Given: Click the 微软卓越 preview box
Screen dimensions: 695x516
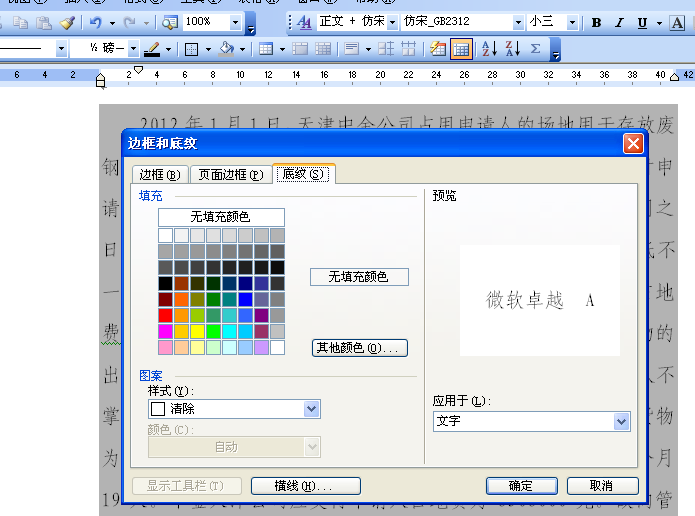Looking at the screenshot, I should click(540, 301).
